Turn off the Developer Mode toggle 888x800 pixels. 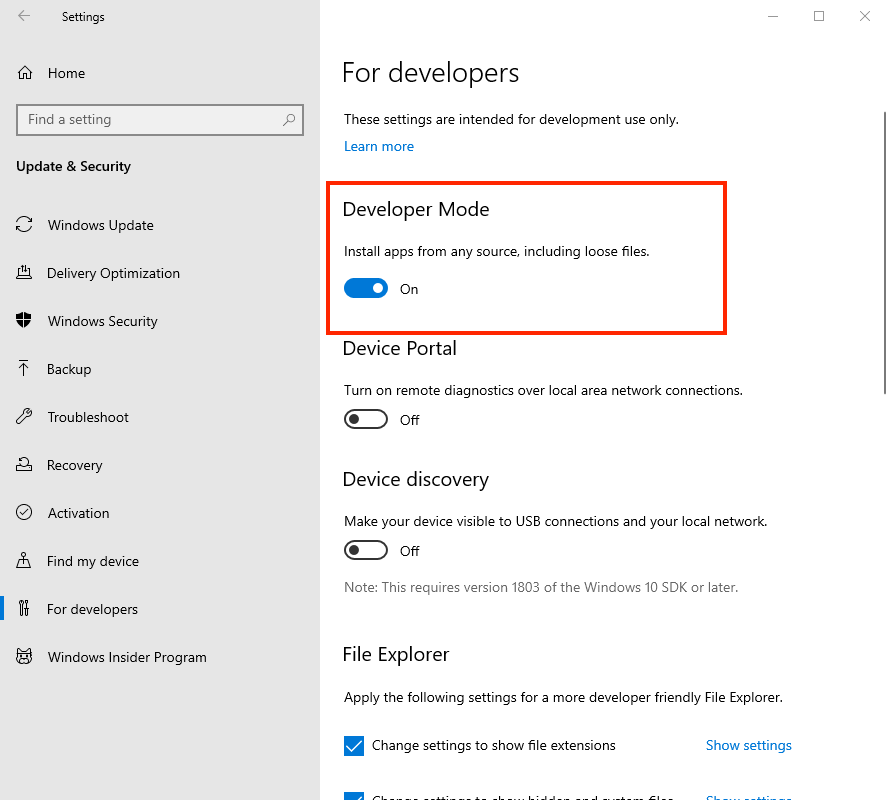(x=366, y=288)
